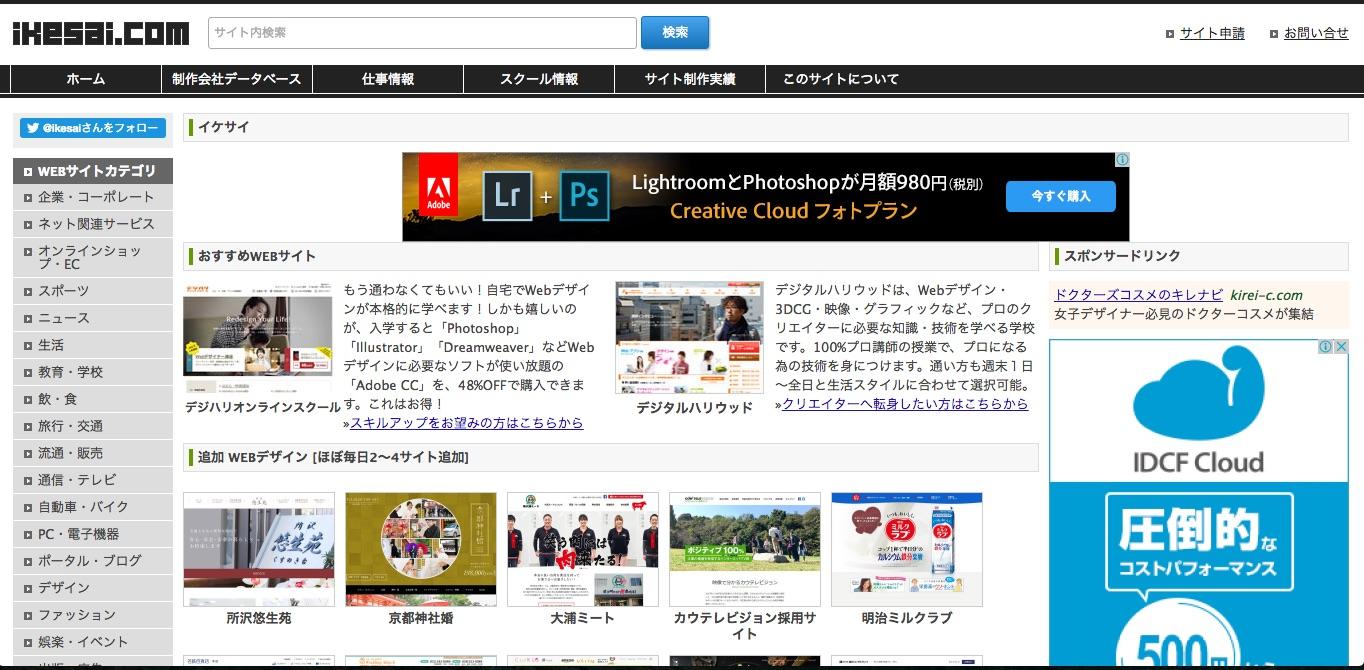Open the 京都神社婚 site thumbnail
Image resolution: width=1364 pixels, height=670 pixels.
coord(421,549)
